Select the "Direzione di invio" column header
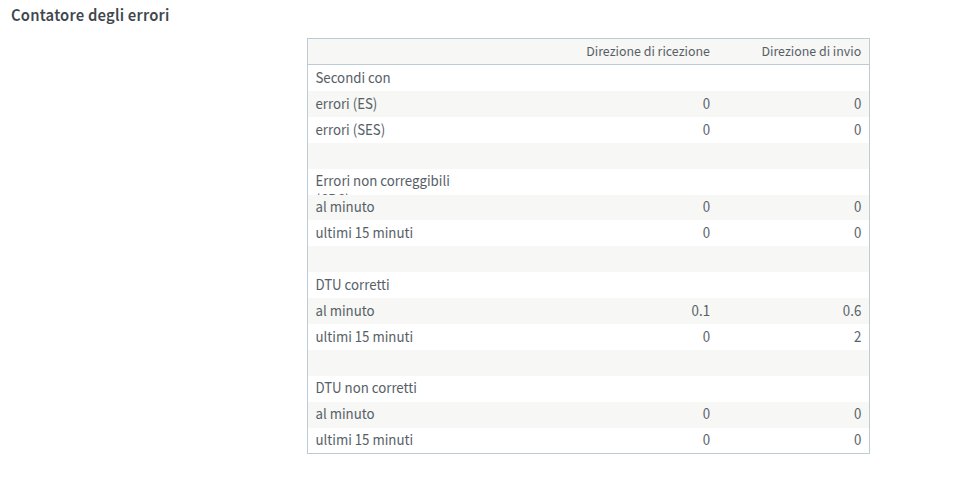The height and width of the screenshot is (477, 962). tap(811, 52)
